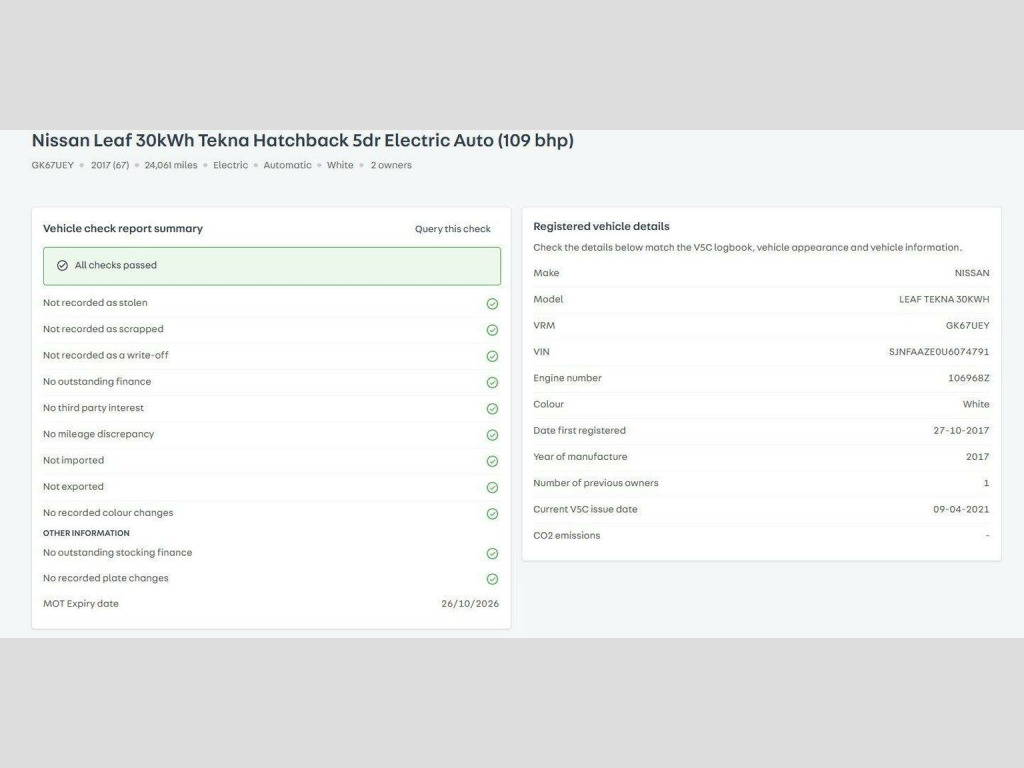Click the tick beside No mileage discrepancy
Screen dimensions: 1024x768
[x=492, y=435]
